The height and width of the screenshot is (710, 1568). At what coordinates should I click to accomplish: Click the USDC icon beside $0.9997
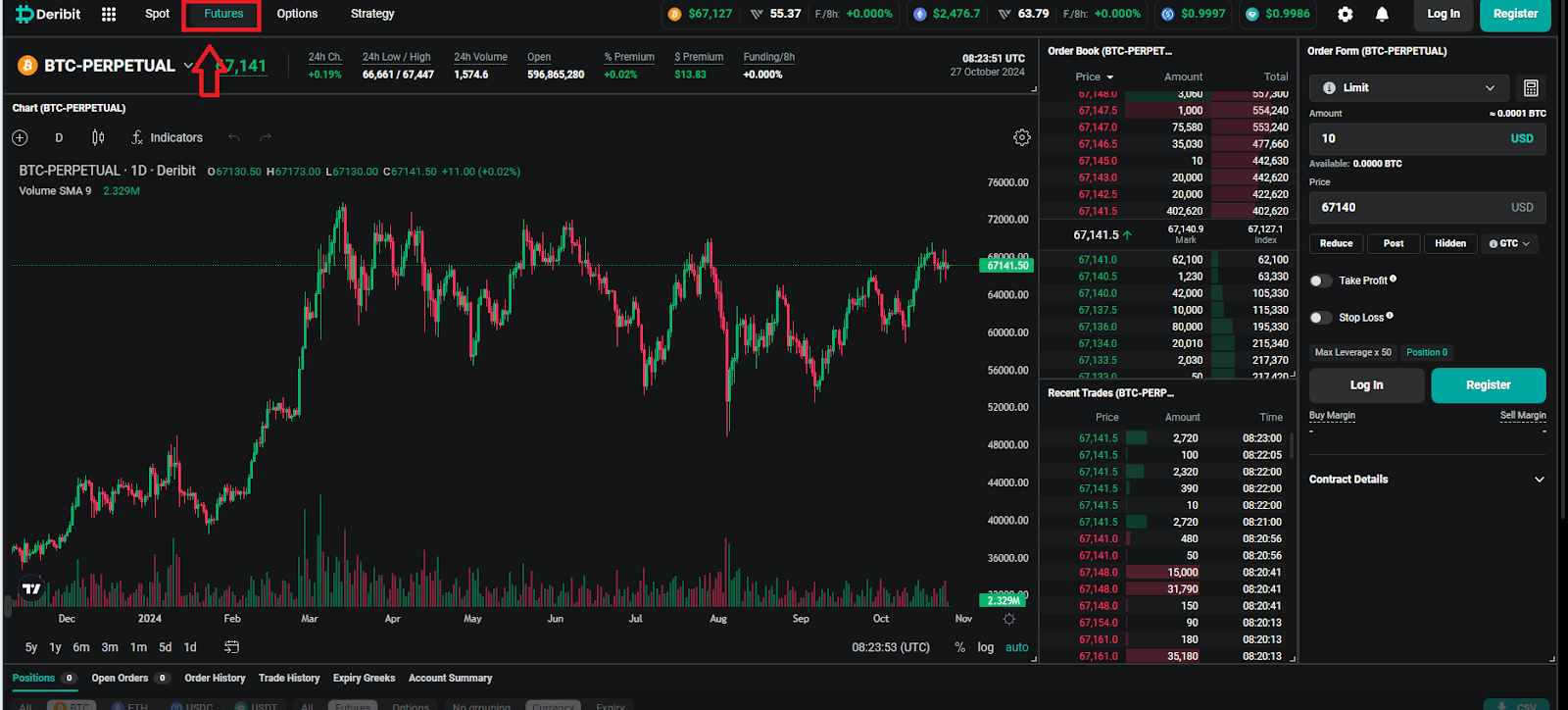point(1167,14)
